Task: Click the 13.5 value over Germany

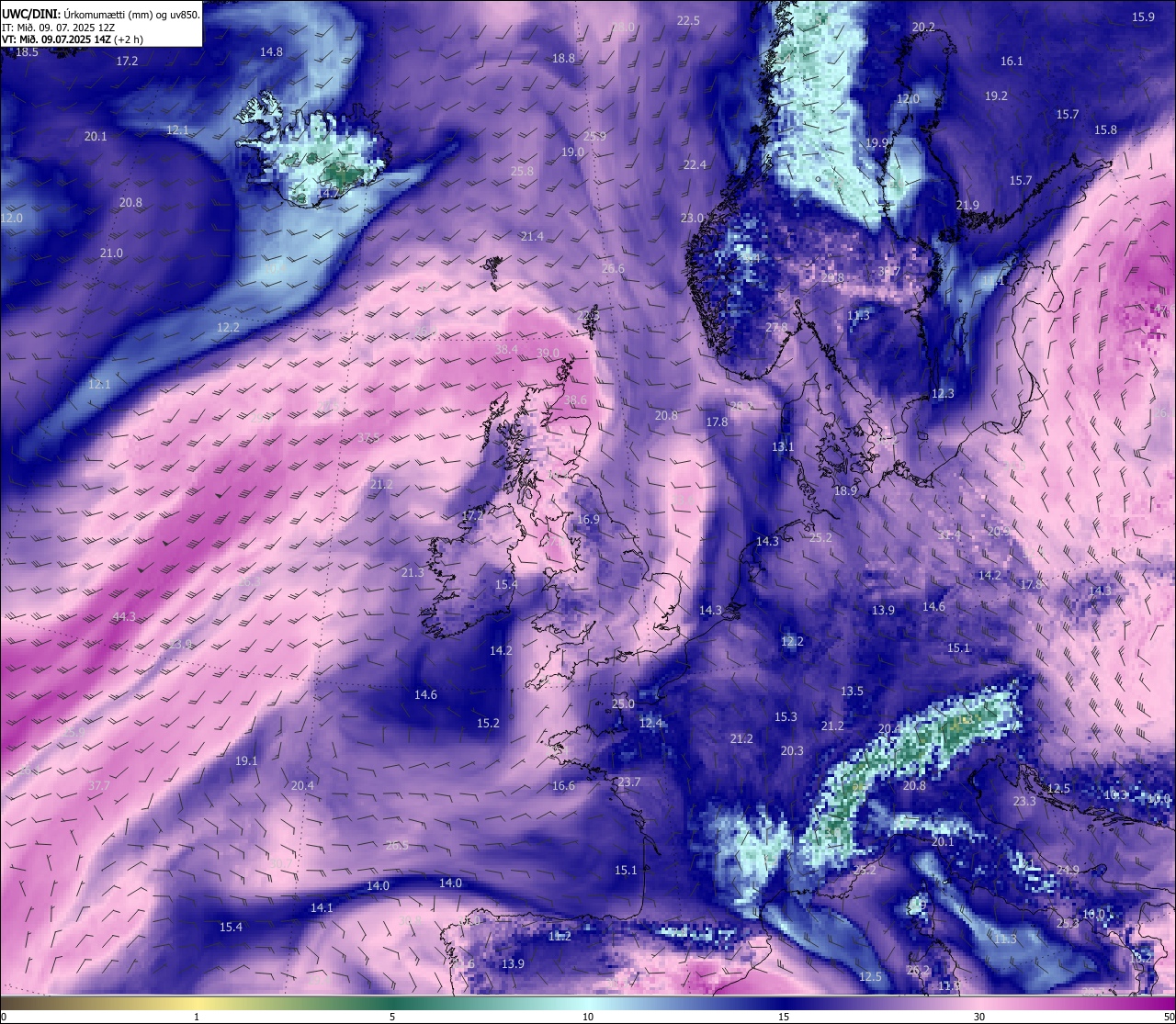Action: click(x=852, y=692)
